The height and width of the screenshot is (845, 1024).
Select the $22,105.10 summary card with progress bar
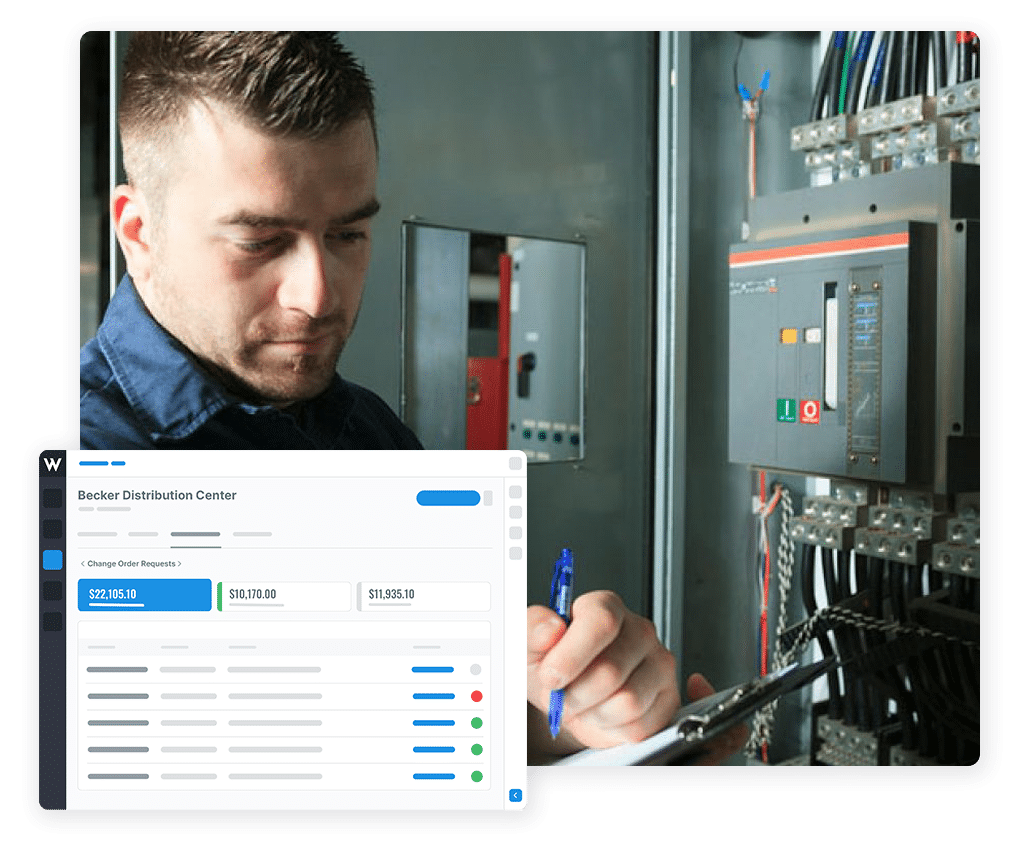pyautogui.click(x=144, y=594)
